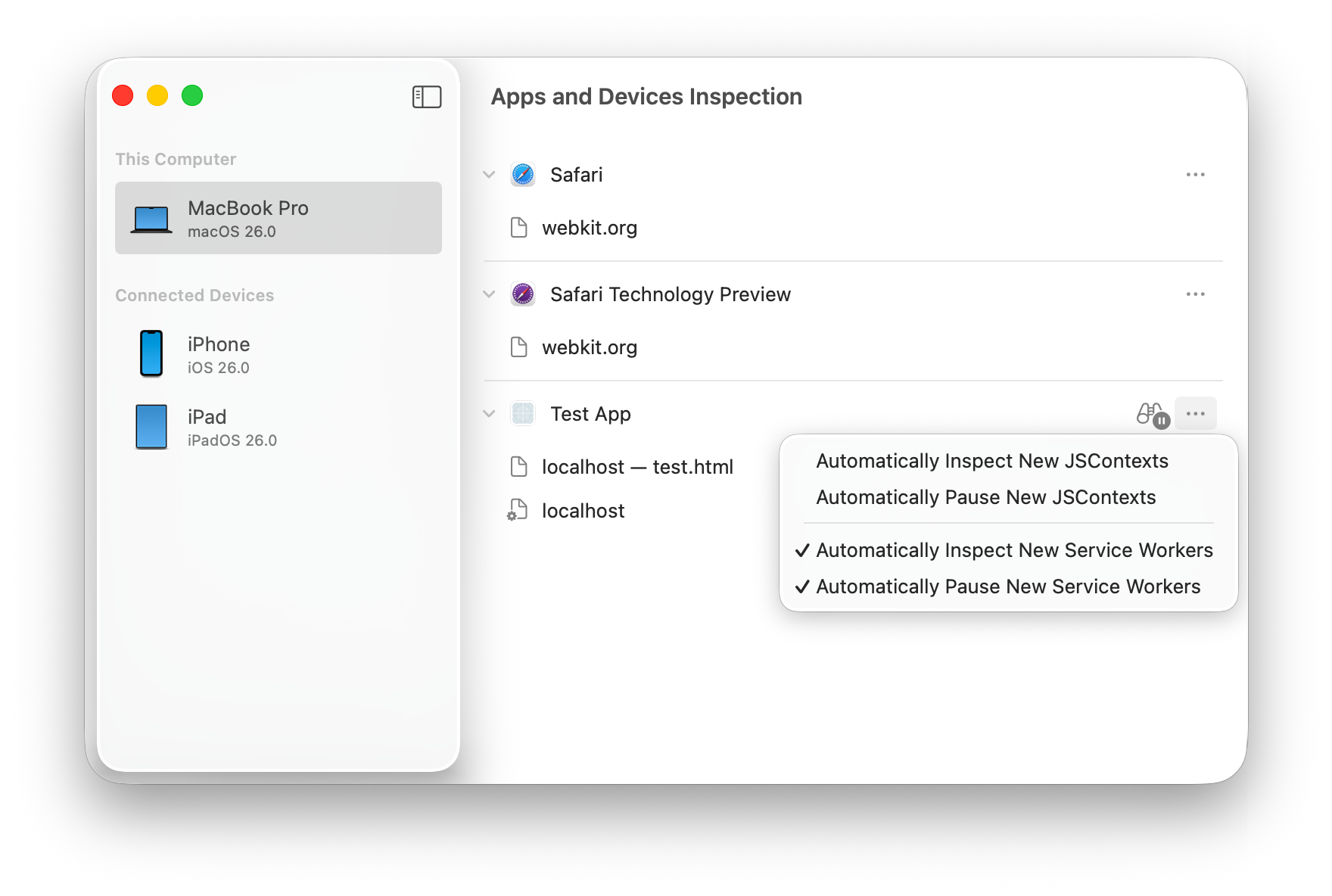
Task: Click the MacBook Pro laptop icon
Action: click(x=151, y=219)
